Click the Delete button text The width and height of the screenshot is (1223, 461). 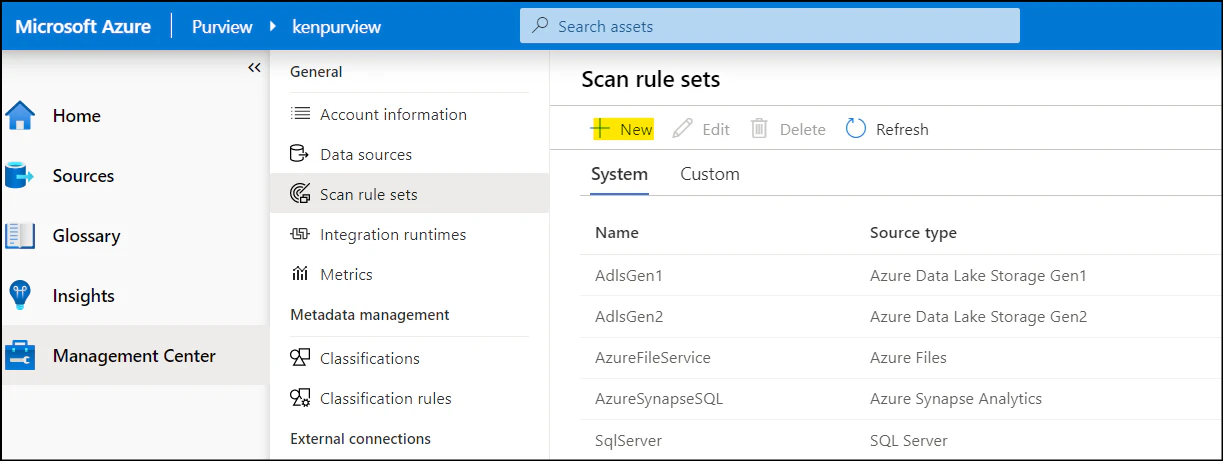point(803,129)
